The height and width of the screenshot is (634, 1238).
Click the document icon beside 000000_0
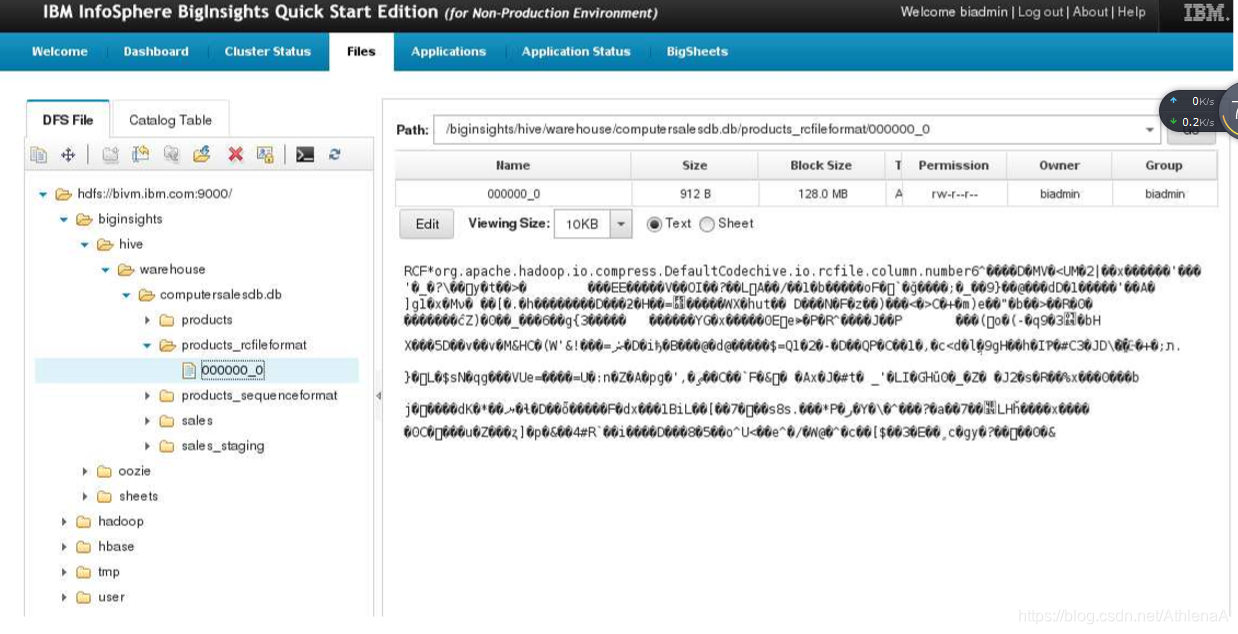(189, 370)
